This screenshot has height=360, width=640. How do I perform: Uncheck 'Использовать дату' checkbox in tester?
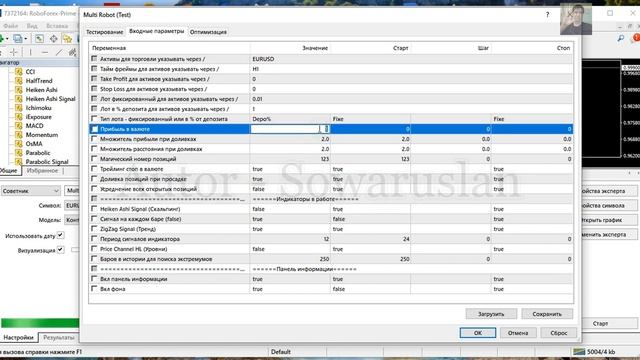click(60, 235)
